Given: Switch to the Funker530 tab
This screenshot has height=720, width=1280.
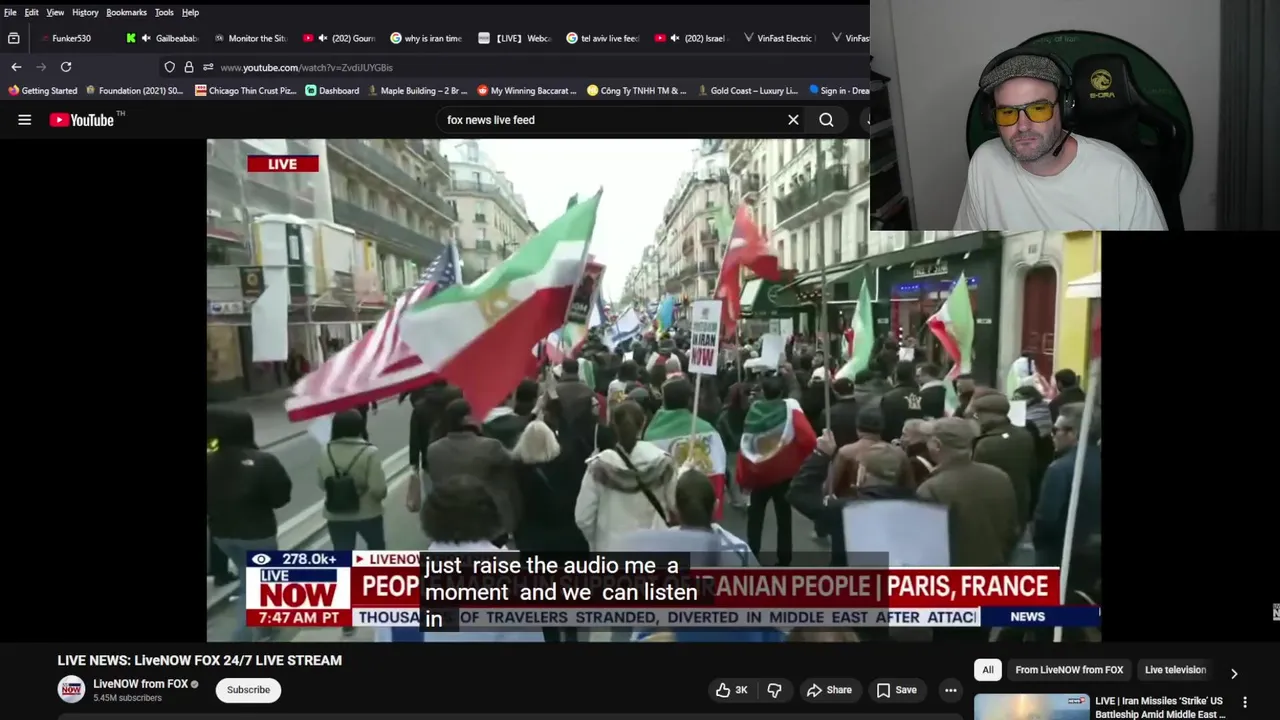Looking at the screenshot, I should (x=71, y=38).
